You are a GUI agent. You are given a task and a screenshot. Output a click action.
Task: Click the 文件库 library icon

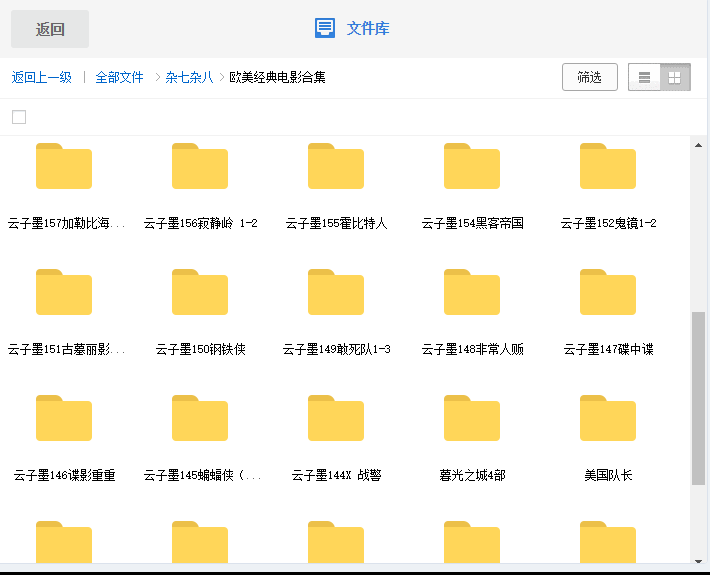coord(325,28)
